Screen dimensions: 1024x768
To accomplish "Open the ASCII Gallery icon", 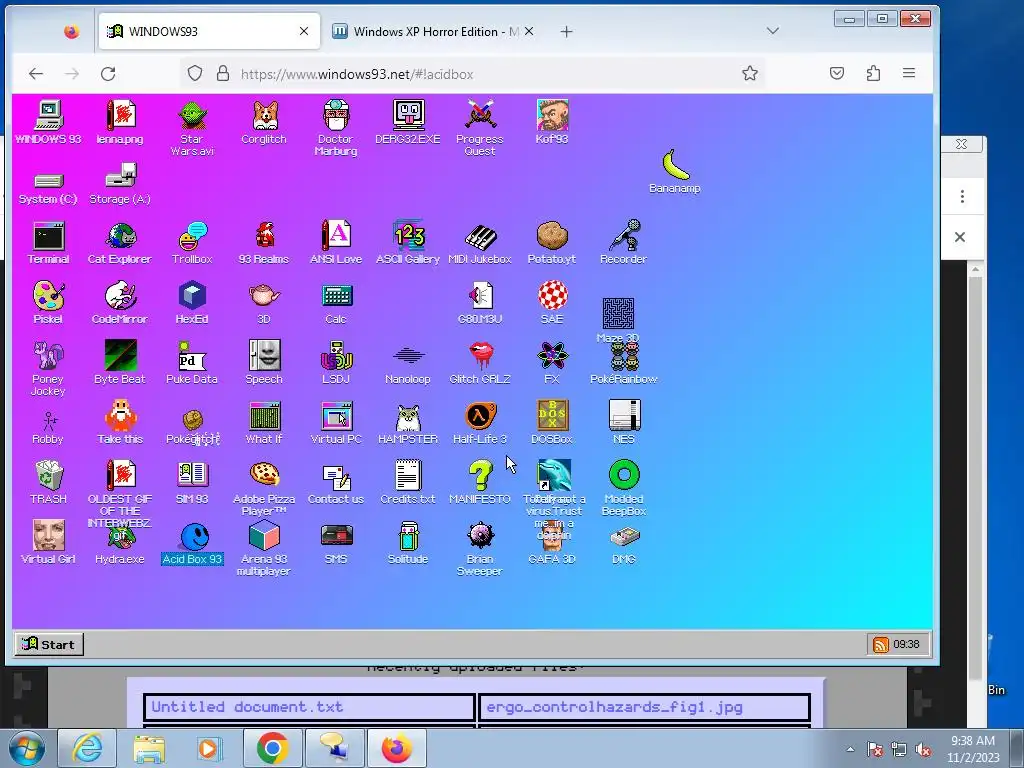I will 409,236.
